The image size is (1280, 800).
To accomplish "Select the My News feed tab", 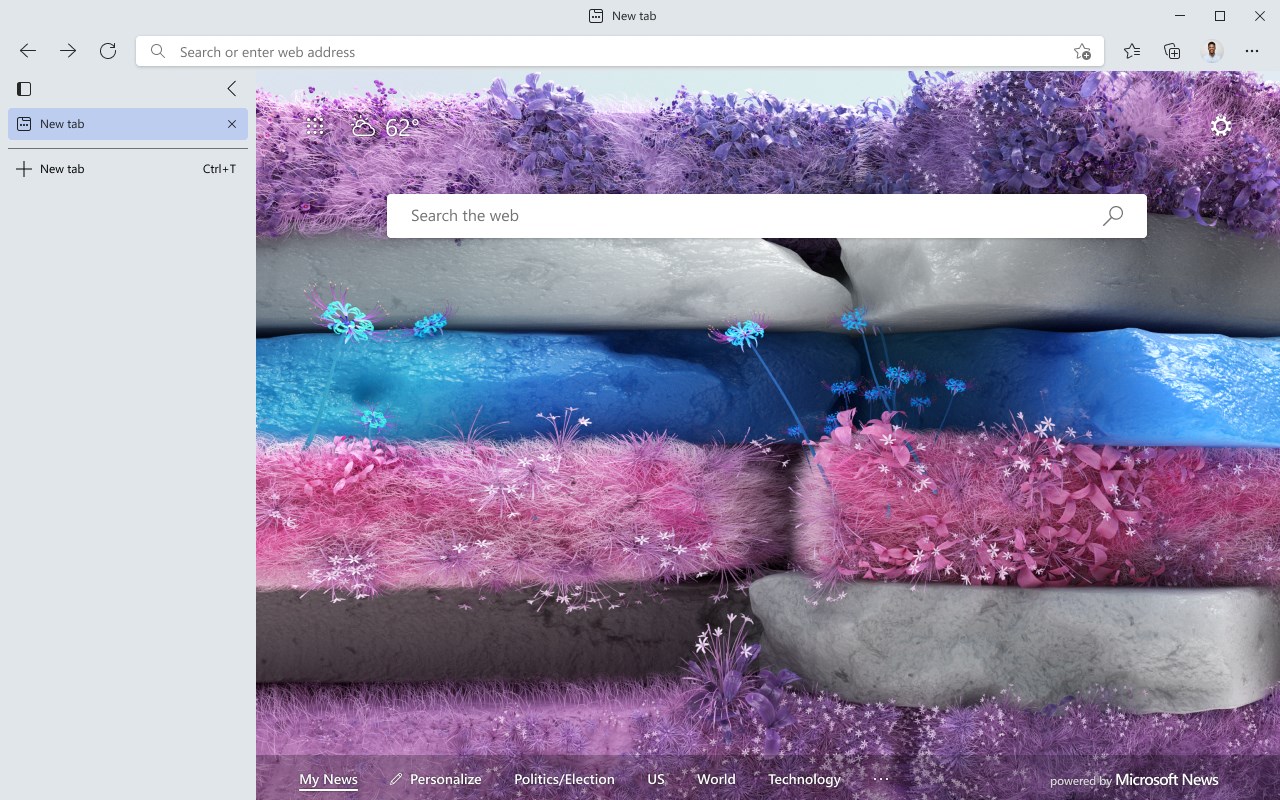I will [x=328, y=780].
